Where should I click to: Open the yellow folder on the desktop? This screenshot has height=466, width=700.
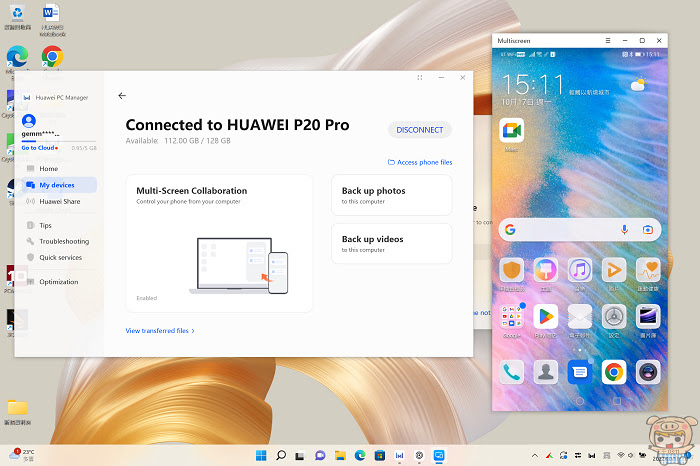click(x=17, y=407)
